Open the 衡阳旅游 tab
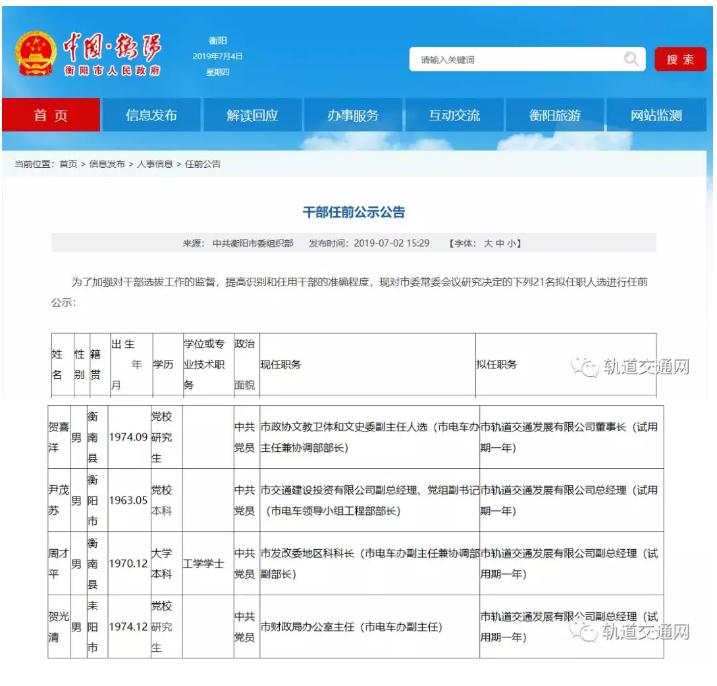717x686 pixels. click(x=555, y=116)
